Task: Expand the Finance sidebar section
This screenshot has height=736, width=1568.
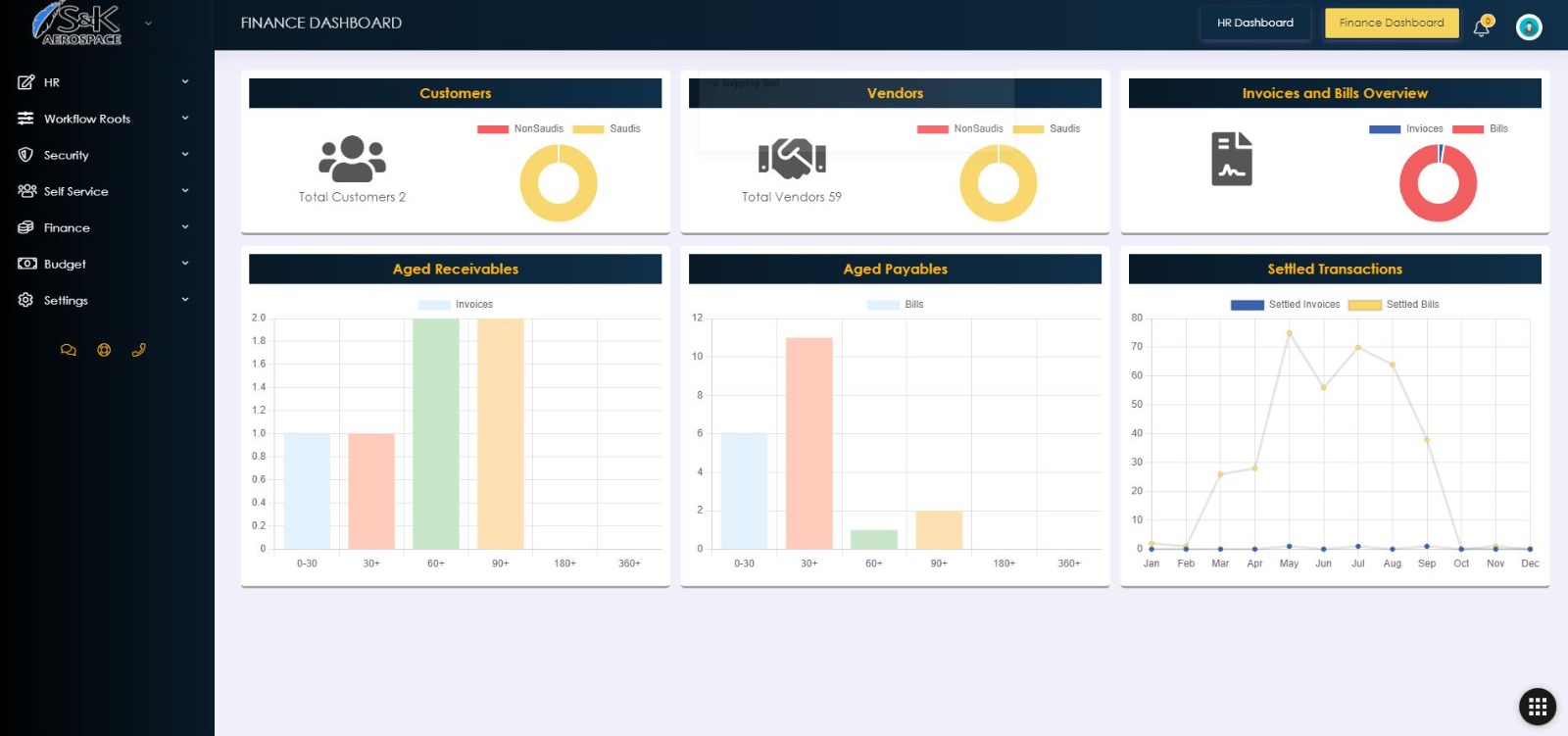Action: pyautogui.click(x=103, y=227)
